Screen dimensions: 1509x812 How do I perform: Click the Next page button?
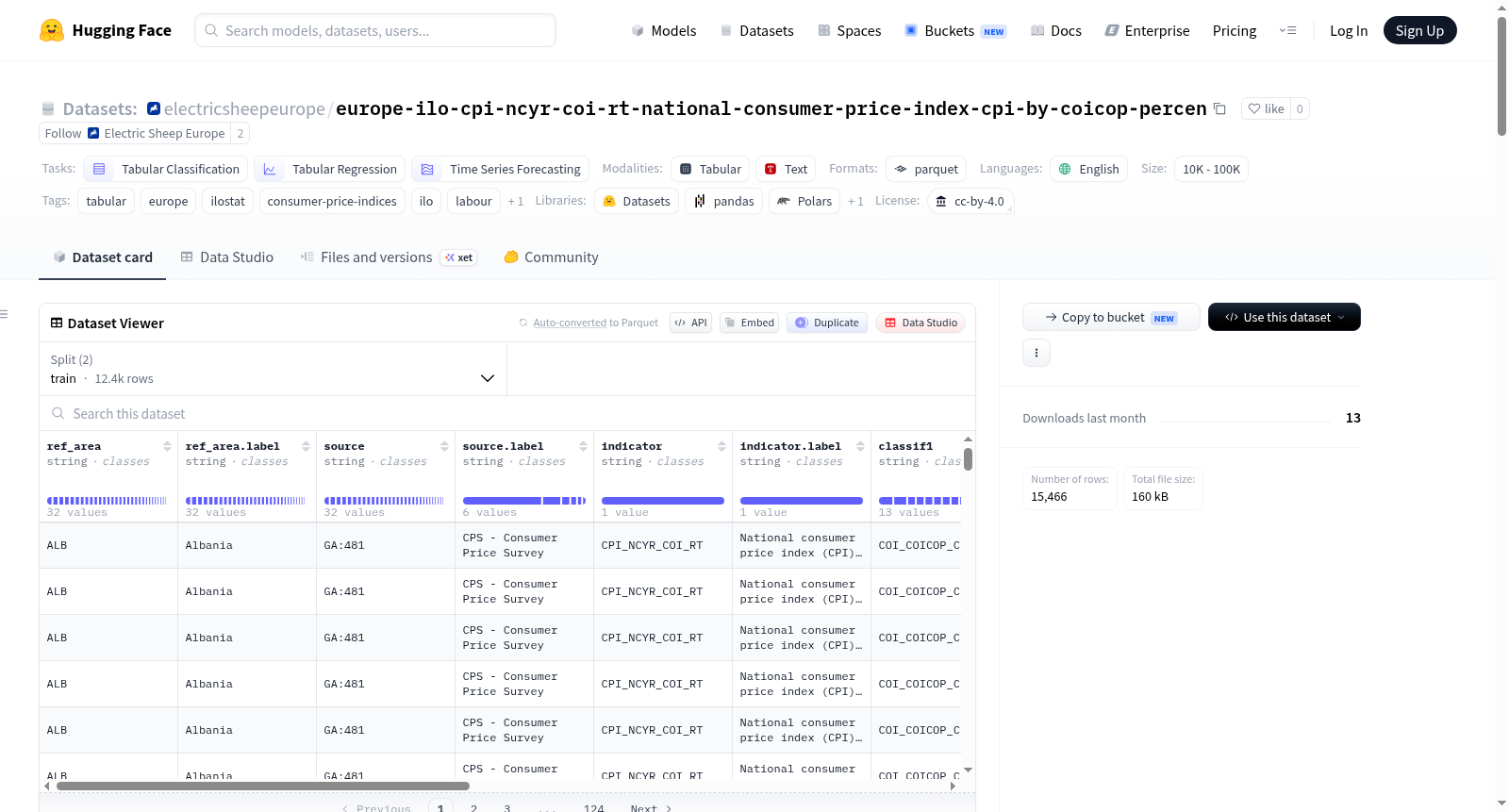pyautogui.click(x=651, y=808)
